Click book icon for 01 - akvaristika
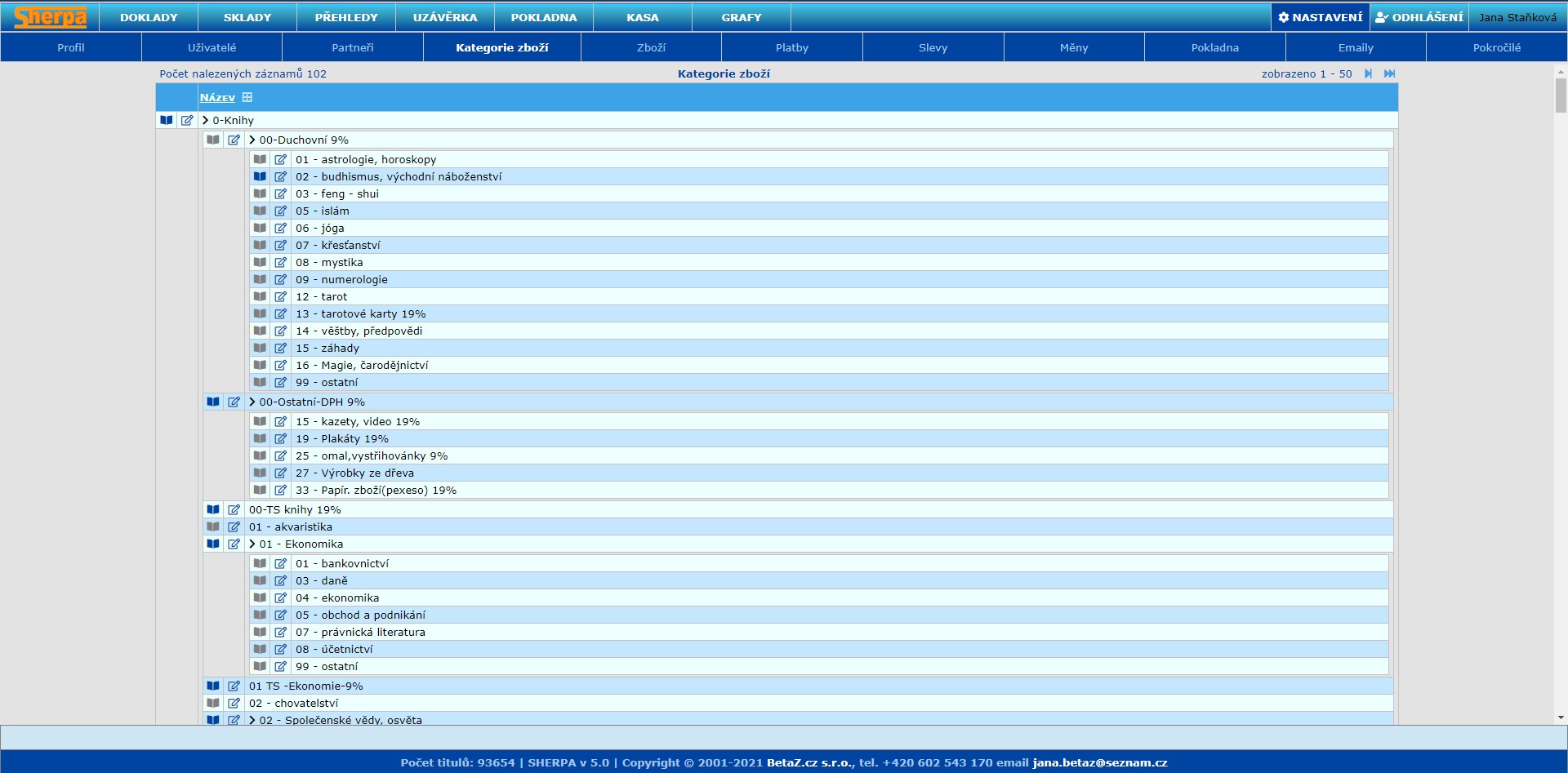 point(213,527)
